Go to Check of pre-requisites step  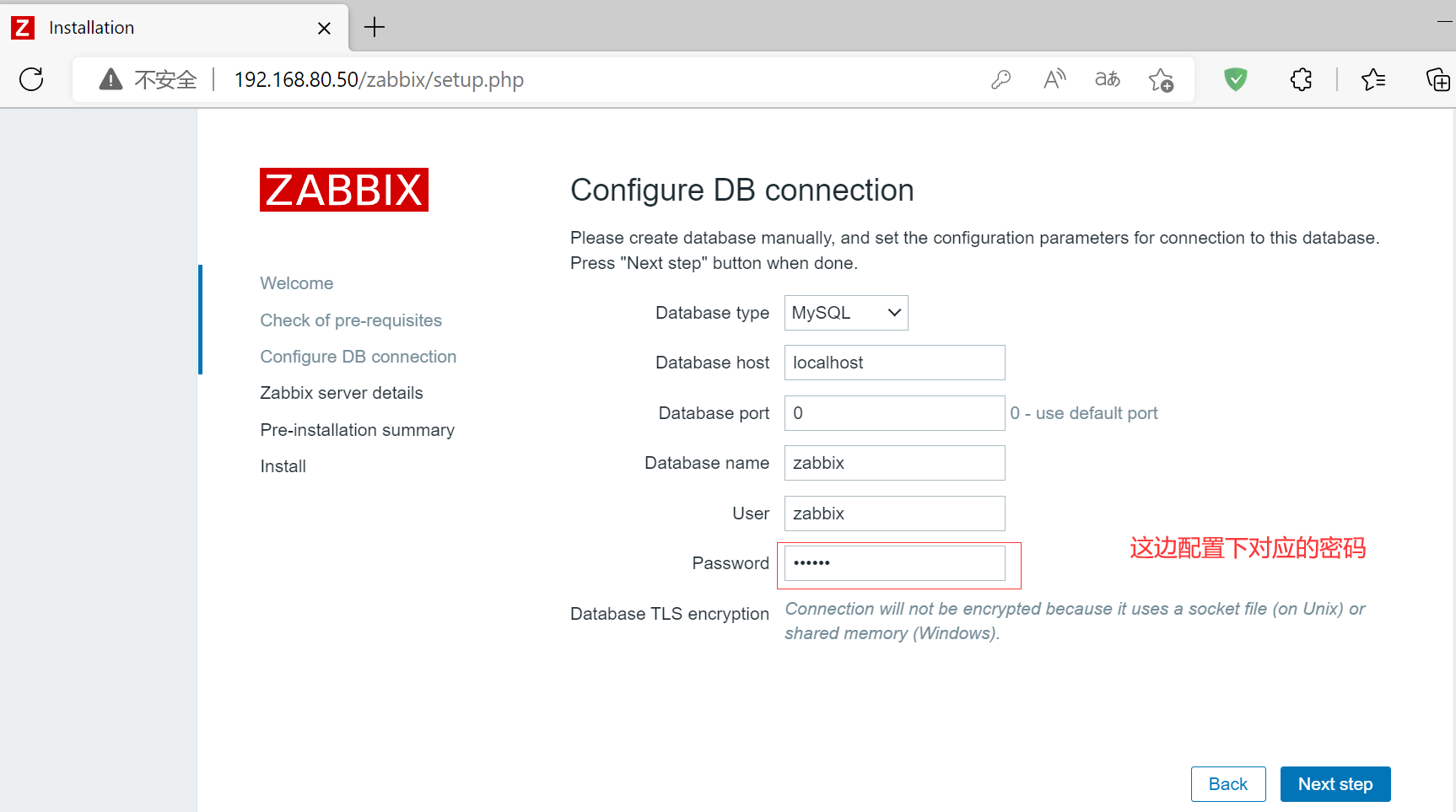click(351, 320)
